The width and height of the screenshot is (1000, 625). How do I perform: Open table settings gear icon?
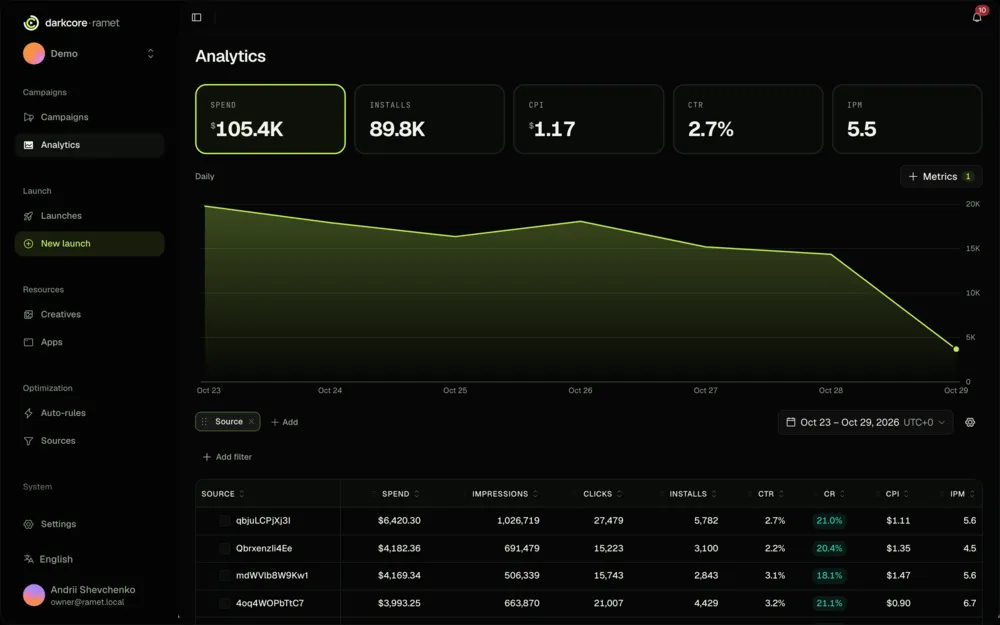point(970,422)
